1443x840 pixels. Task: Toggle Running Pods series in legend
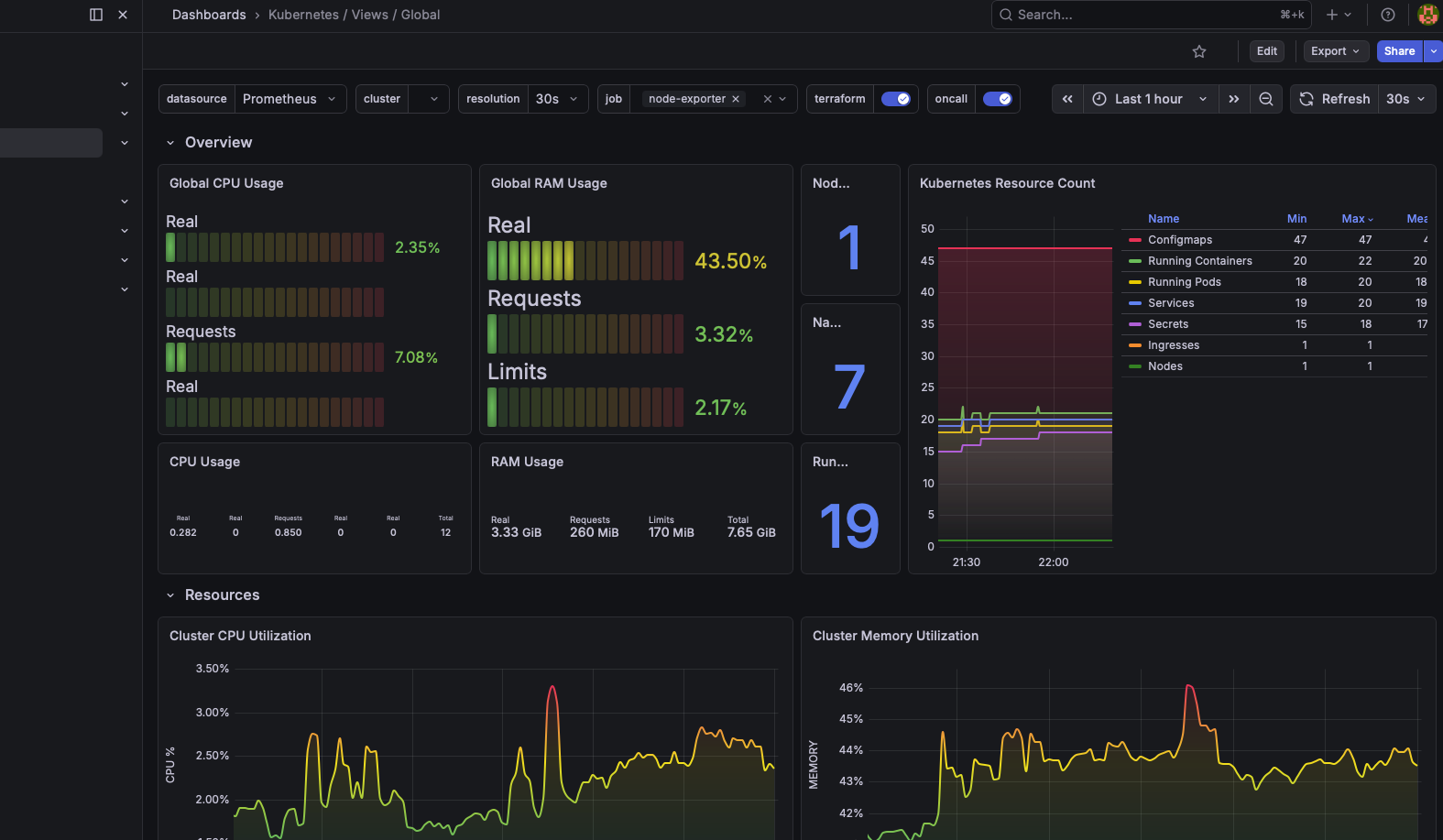click(1185, 282)
